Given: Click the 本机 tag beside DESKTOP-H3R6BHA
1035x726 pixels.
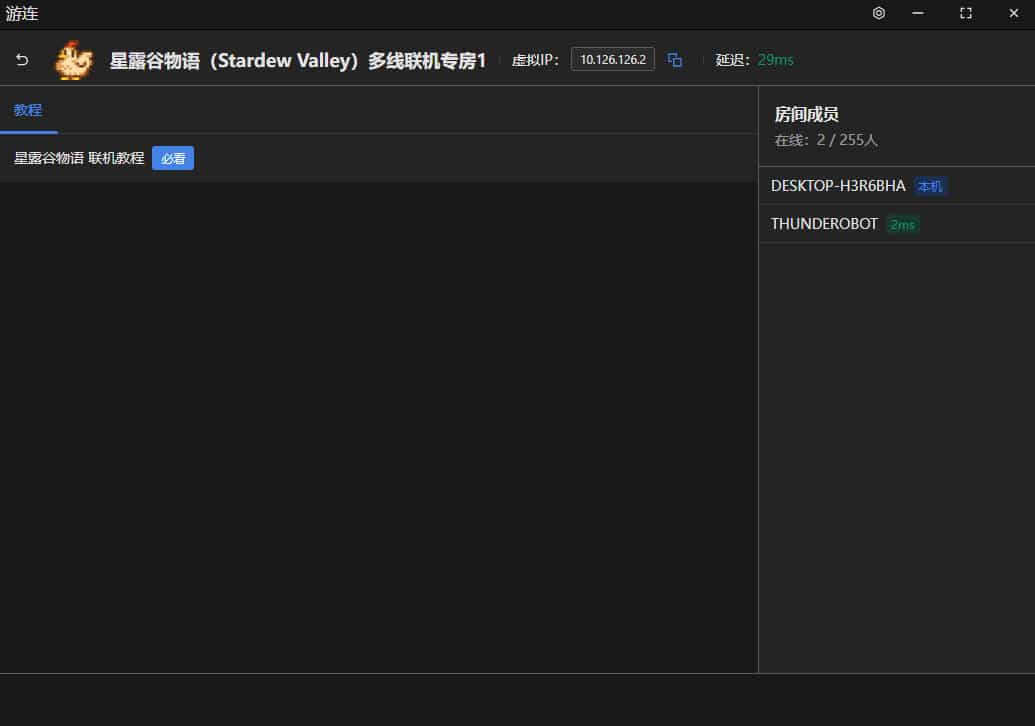Looking at the screenshot, I should tap(930, 187).
